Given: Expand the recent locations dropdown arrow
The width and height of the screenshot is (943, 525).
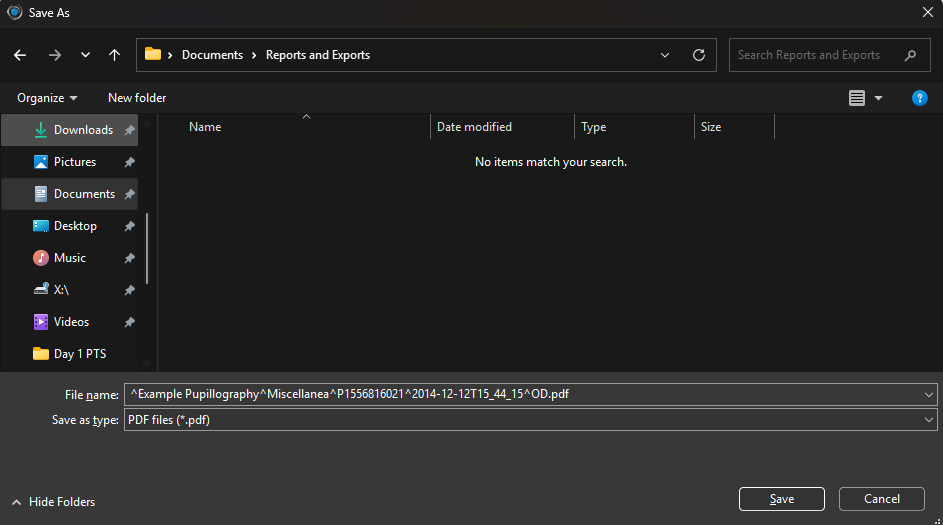Looking at the screenshot, I should point(85,55).
